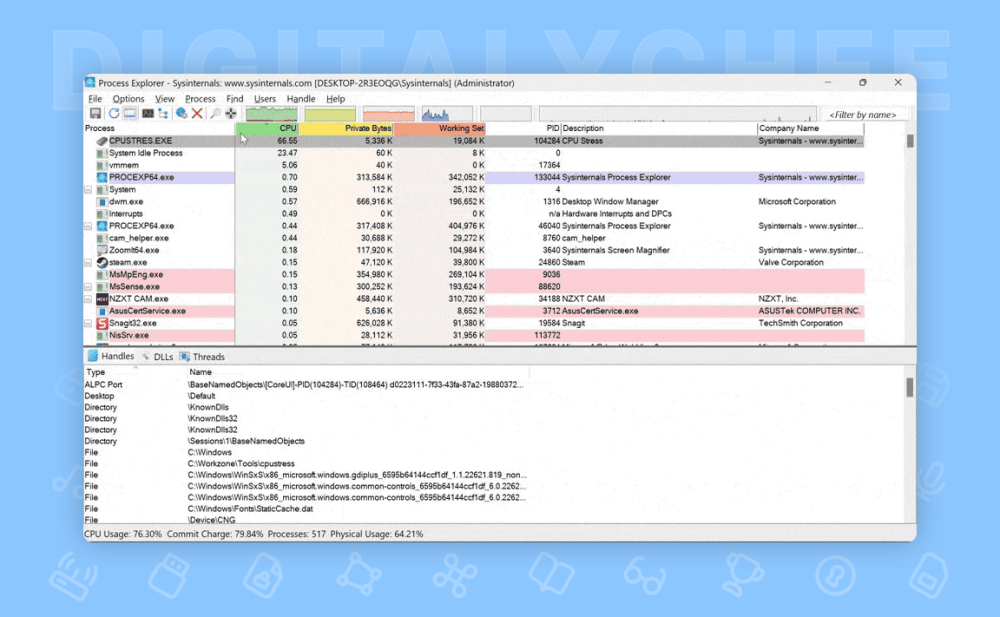Click the Process Explorer title bar icon
The image size is (1000, 617).
[x=91, y=83]
